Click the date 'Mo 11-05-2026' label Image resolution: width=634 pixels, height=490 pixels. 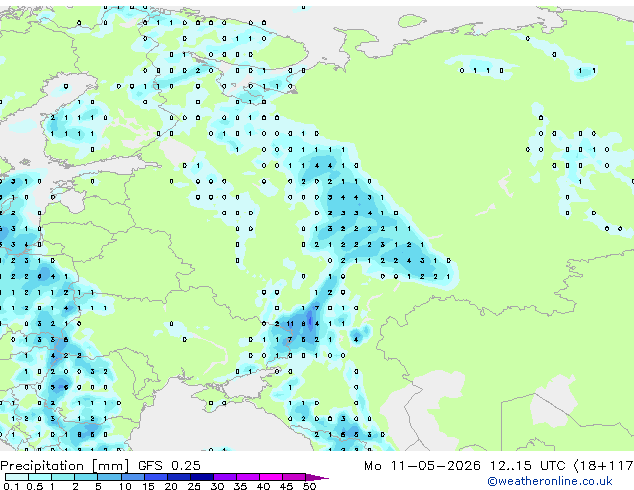pyautogui.click(x=422, y=466)
